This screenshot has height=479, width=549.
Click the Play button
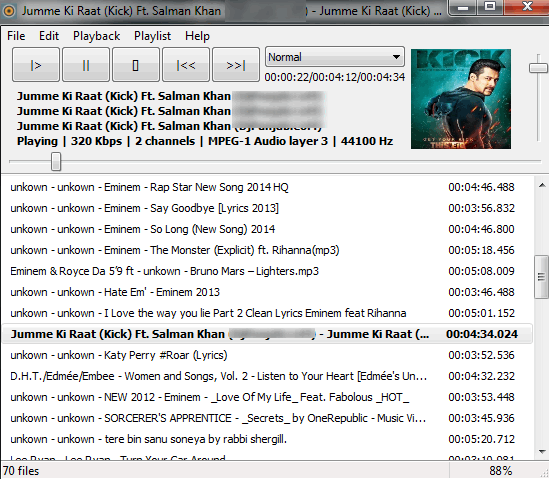tap(36, 65)
